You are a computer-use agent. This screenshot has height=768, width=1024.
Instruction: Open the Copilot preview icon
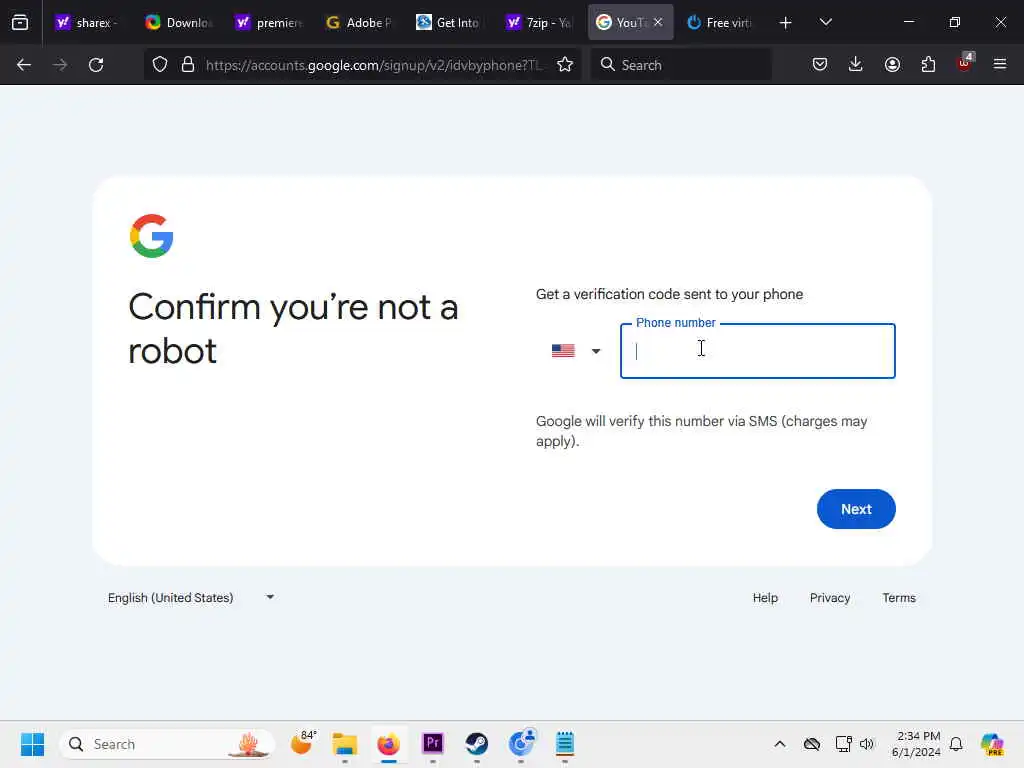point(991,744)
